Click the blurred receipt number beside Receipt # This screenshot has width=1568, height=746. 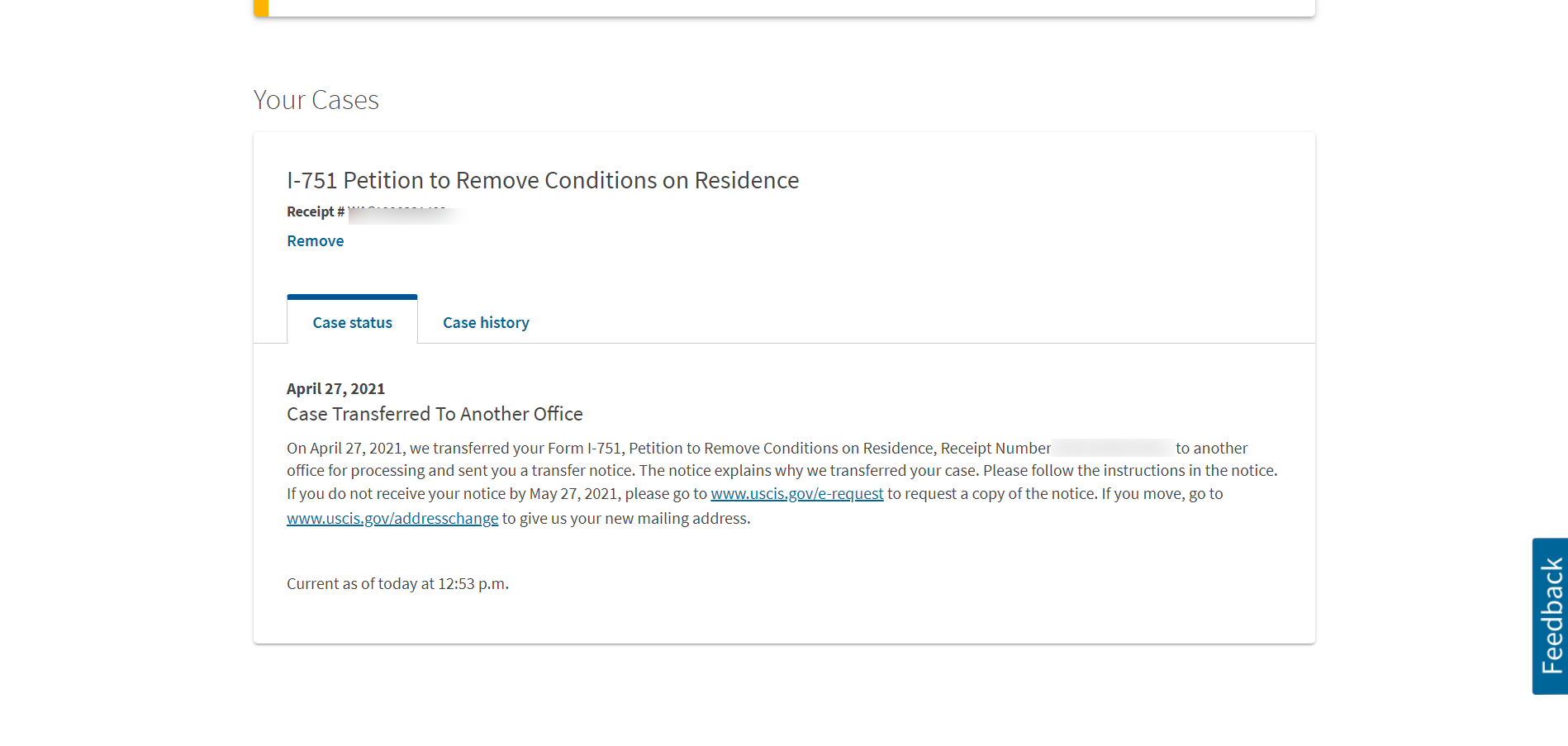(x=405, y=214)
